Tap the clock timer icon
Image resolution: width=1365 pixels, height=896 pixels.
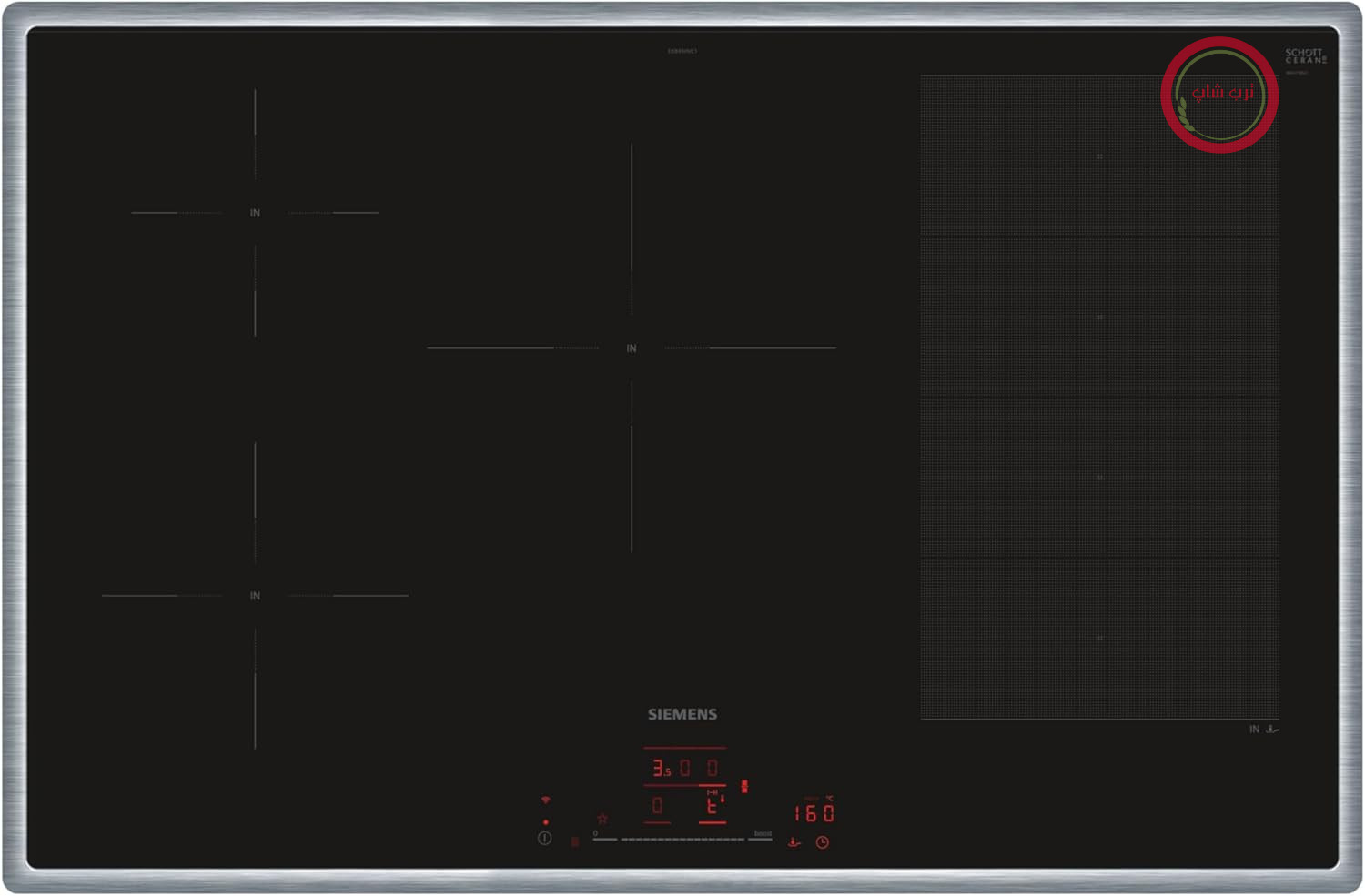pyautogui.click(x=822, y=842)
